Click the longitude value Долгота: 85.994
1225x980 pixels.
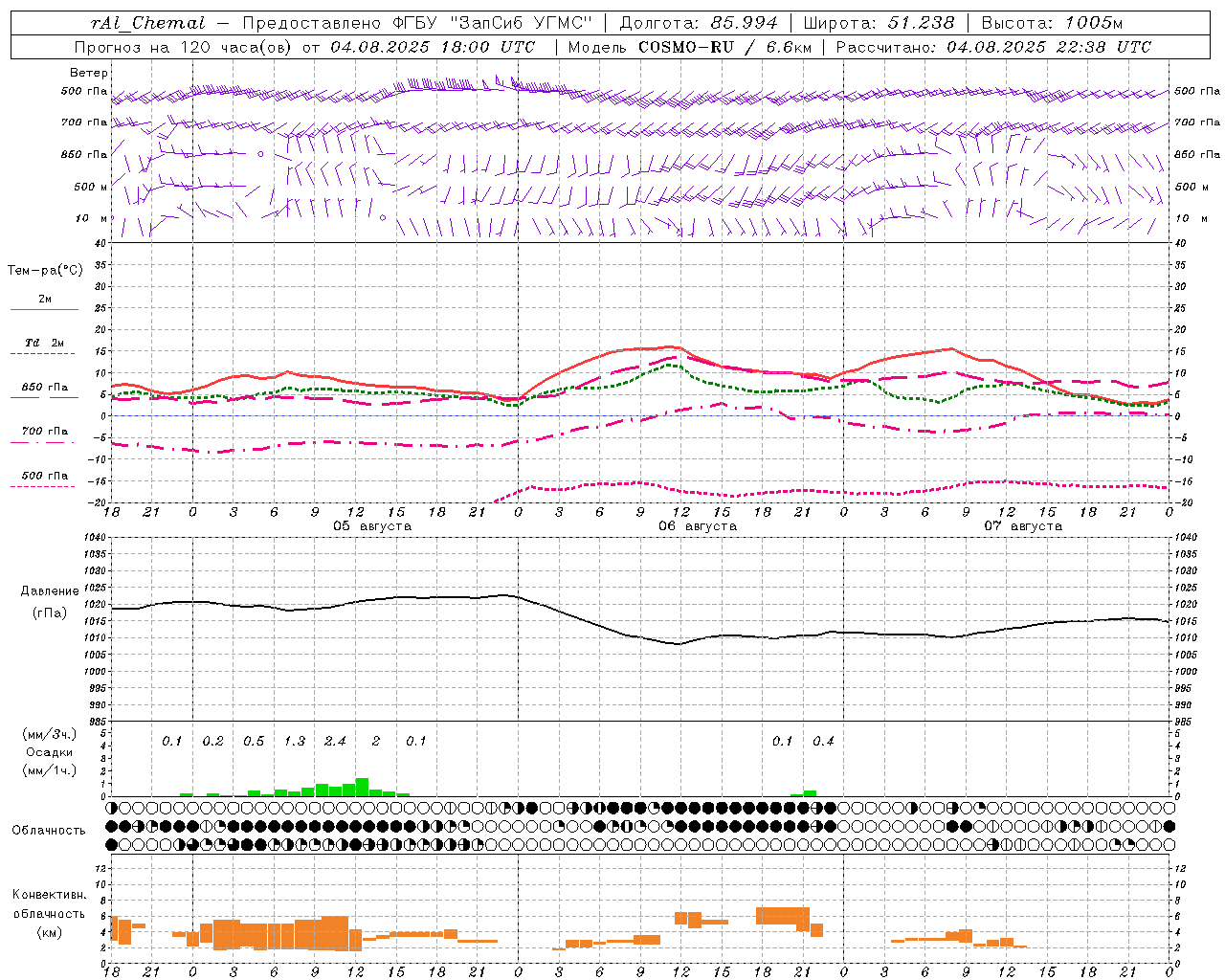699,24
